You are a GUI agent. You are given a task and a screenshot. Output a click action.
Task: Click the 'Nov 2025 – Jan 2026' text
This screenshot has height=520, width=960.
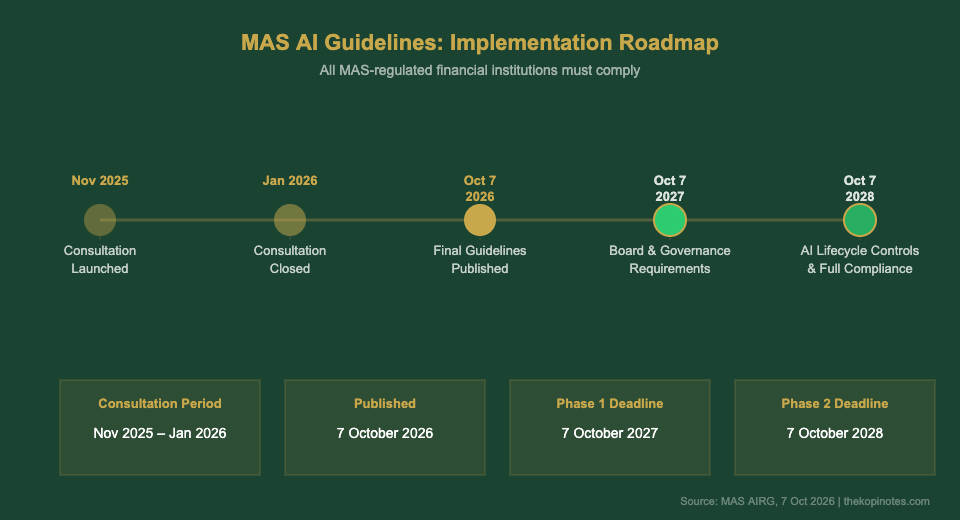pos(160,434)
